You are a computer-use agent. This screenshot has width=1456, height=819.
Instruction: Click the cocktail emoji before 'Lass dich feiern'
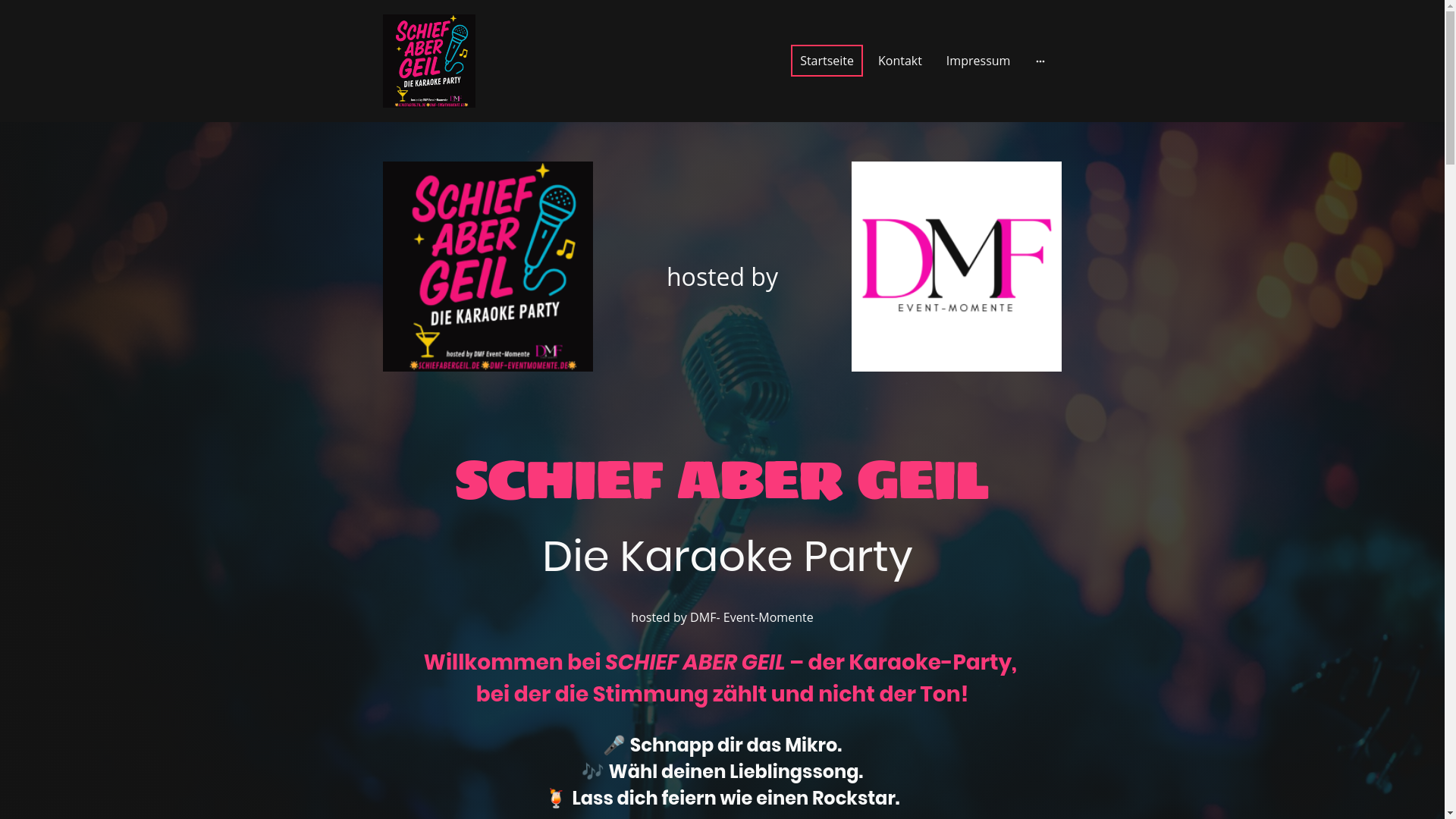(555, 799)
